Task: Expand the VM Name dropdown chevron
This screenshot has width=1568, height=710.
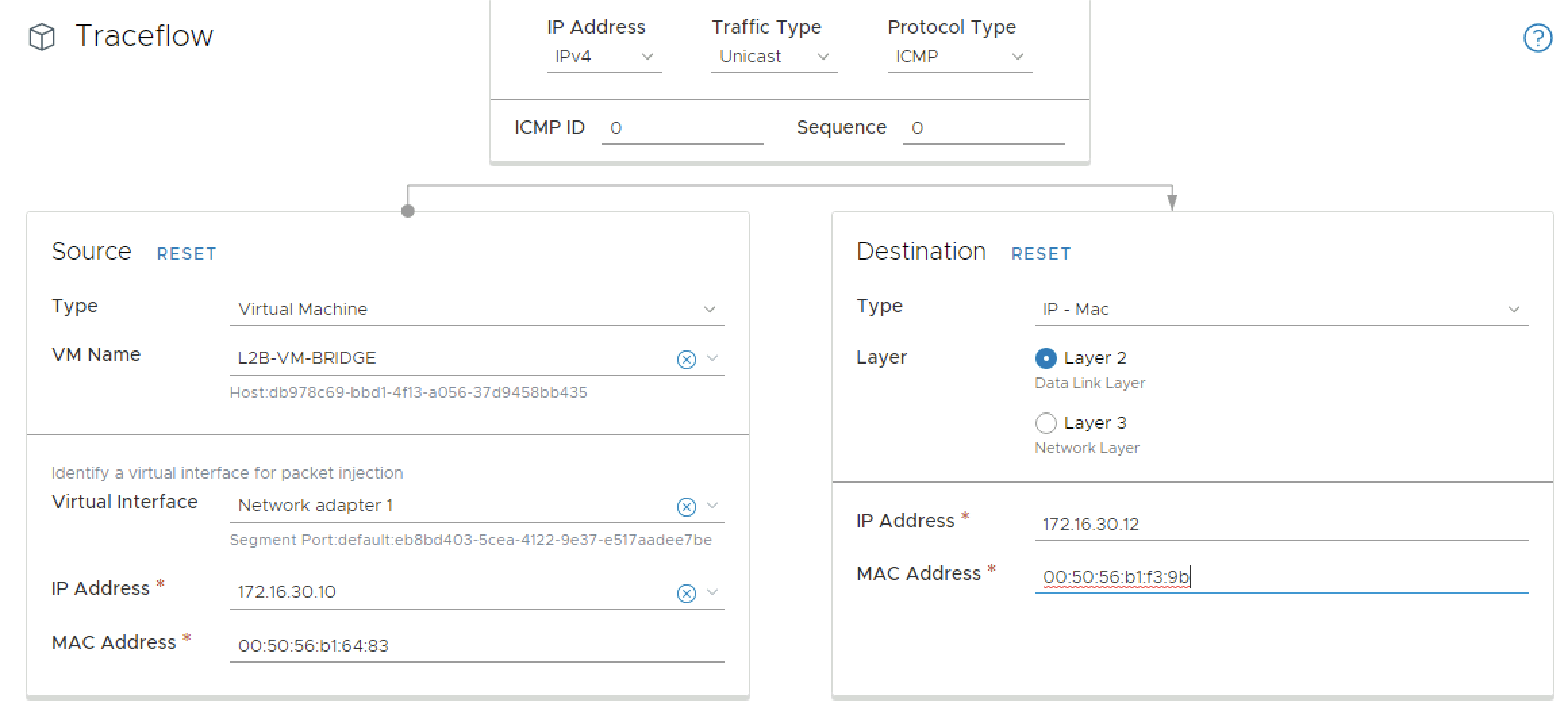Action: [712, 358]
